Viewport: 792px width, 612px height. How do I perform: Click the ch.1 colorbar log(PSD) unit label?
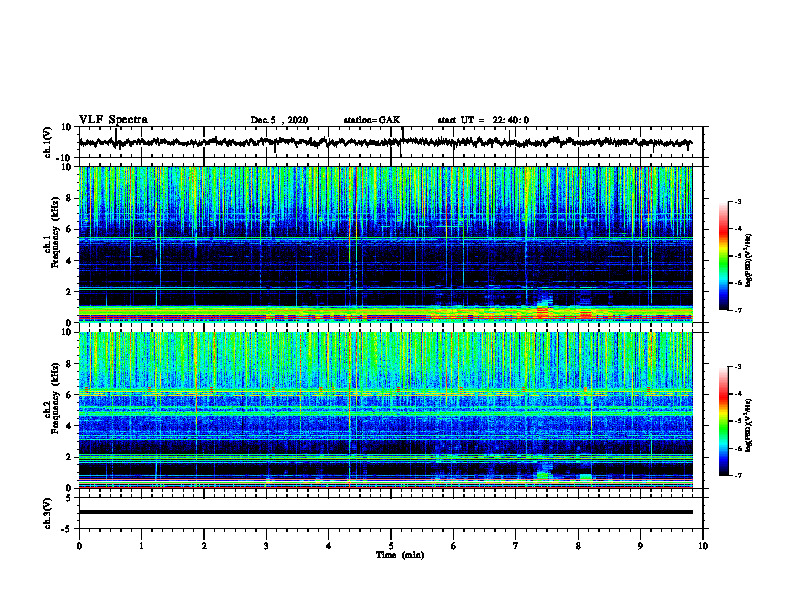coord(749,260)
